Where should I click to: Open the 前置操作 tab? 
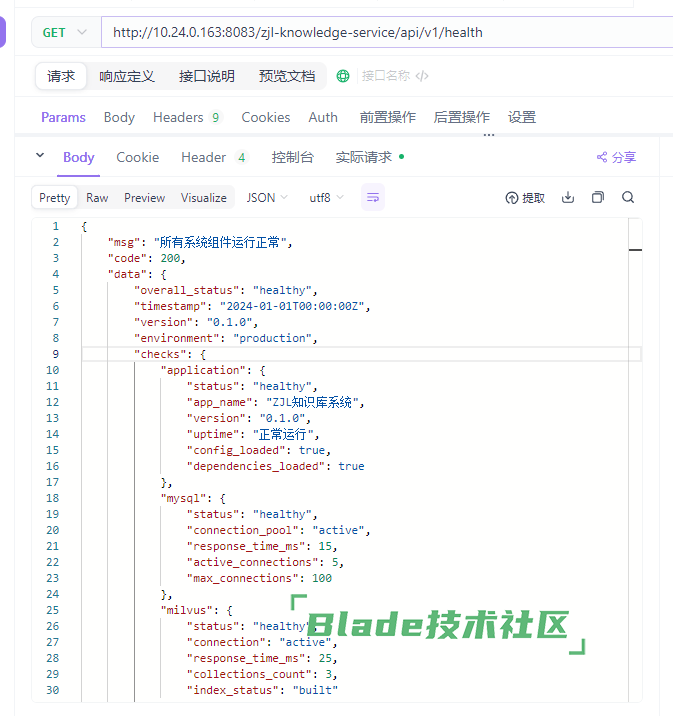pos(387,117)
